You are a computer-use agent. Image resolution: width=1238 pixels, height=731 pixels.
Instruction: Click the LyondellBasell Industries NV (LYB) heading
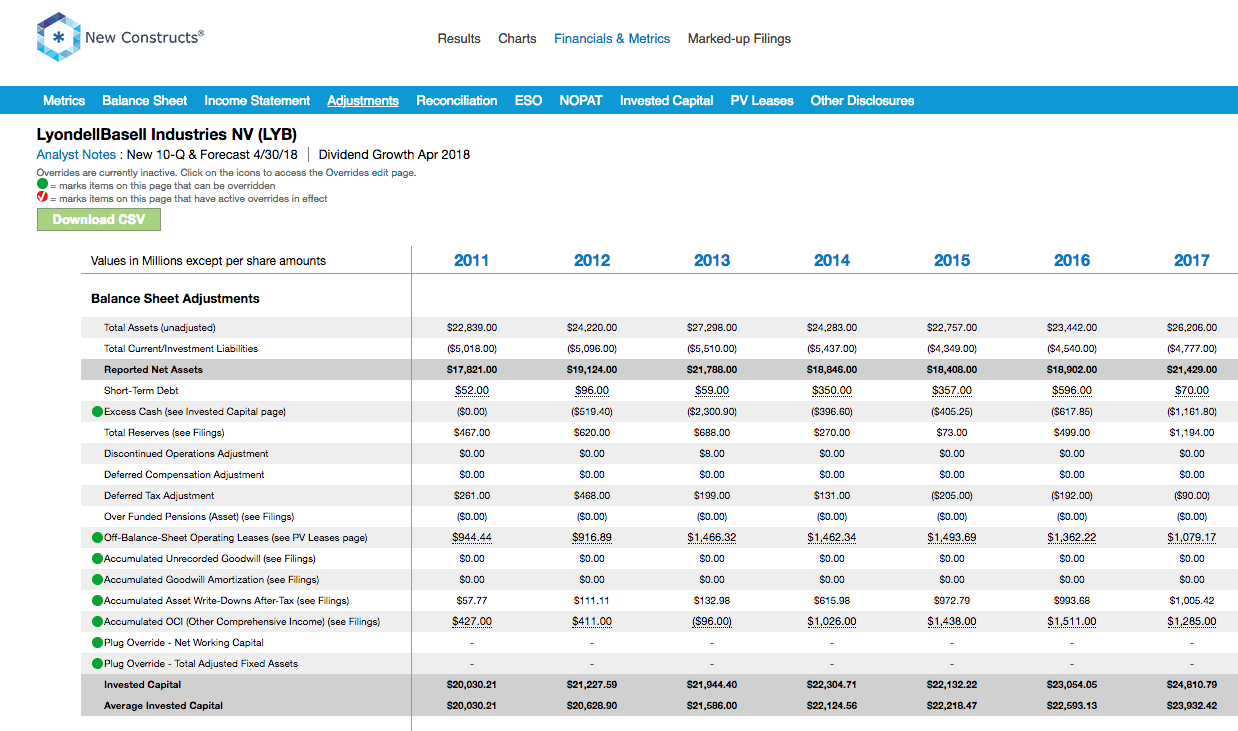pos(167,134)
